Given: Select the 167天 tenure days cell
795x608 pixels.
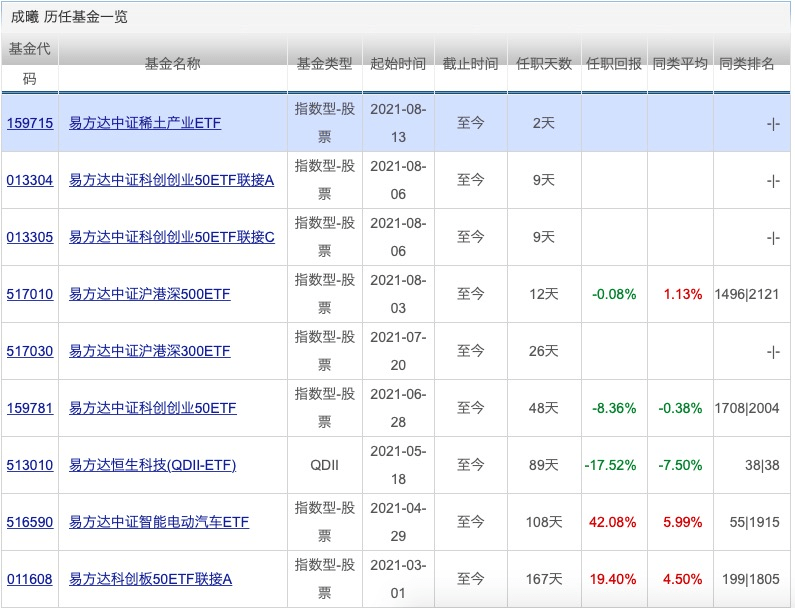Looking at the screenshot, I should (544, 579).
